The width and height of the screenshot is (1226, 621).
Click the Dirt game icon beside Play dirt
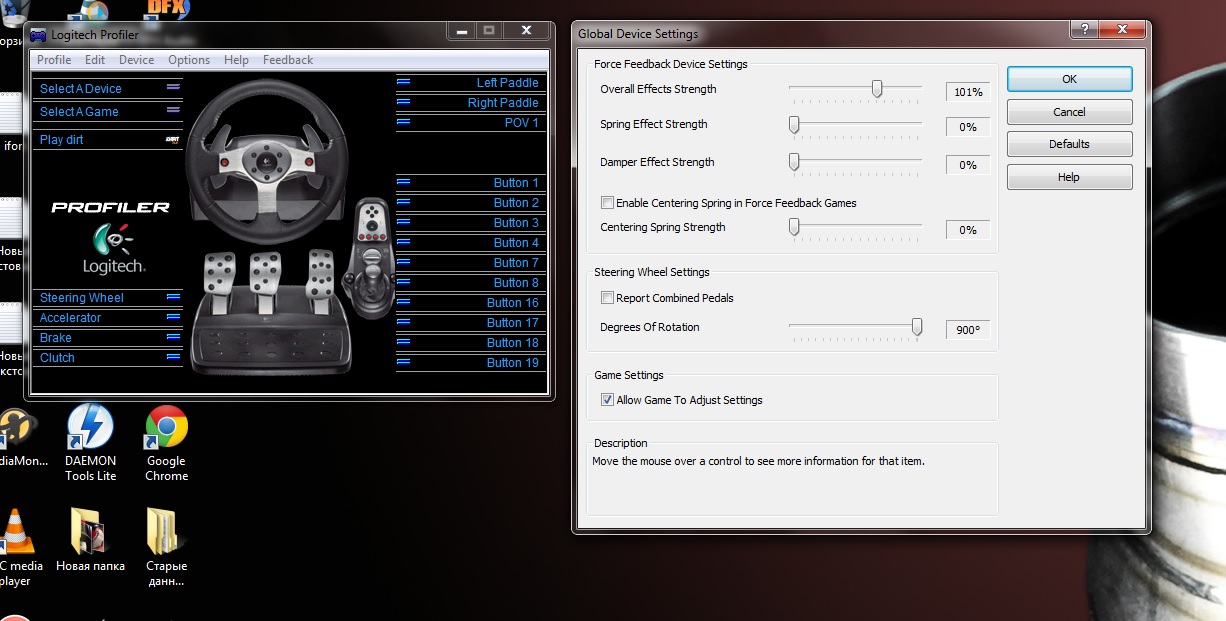(x=172, y=140)
